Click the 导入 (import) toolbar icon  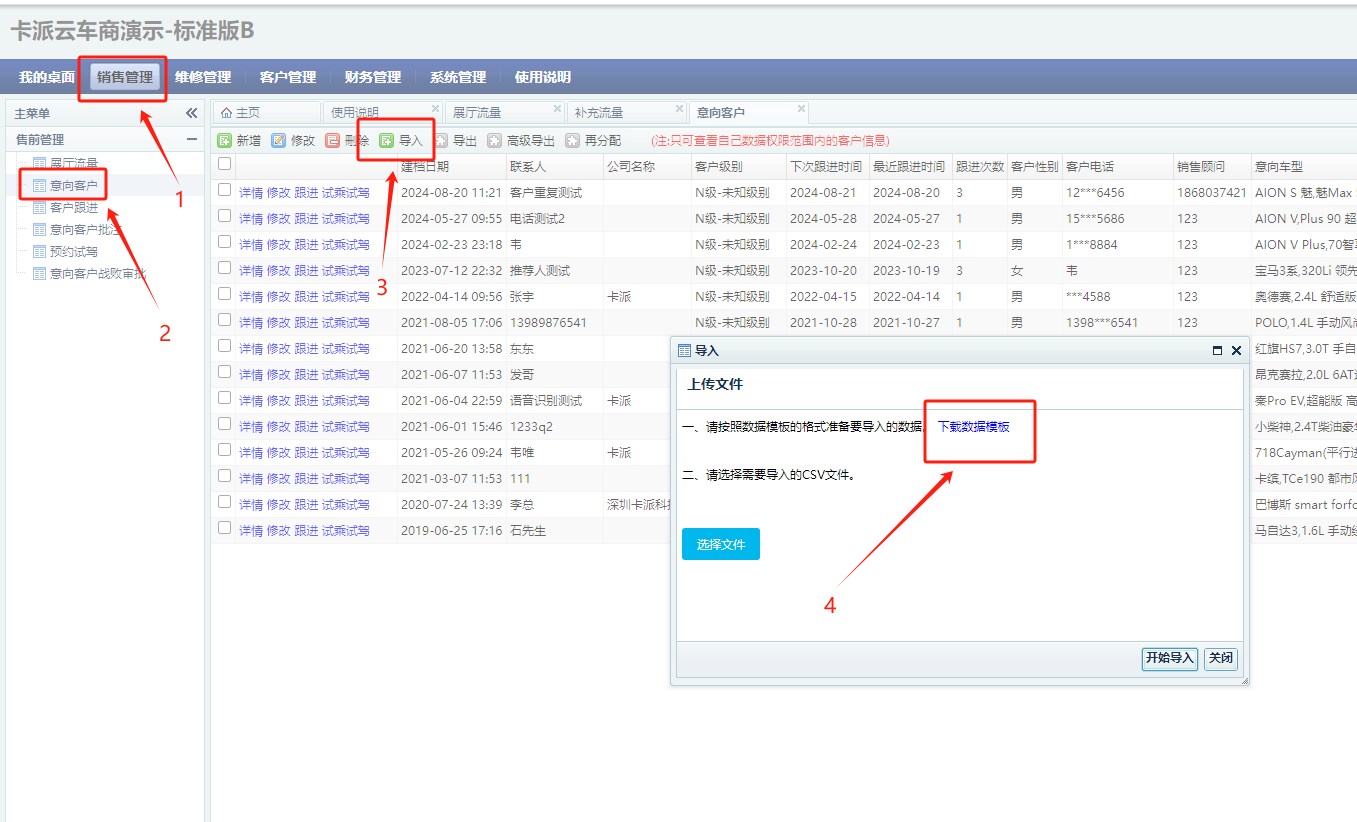tap(387, 141)
